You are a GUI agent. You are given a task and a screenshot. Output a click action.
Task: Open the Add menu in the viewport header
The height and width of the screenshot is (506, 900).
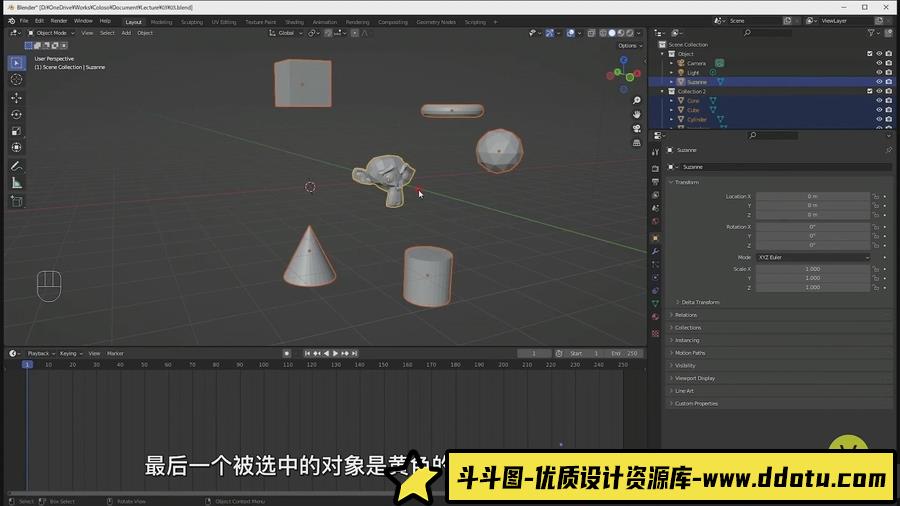click(x=126, y=33)
